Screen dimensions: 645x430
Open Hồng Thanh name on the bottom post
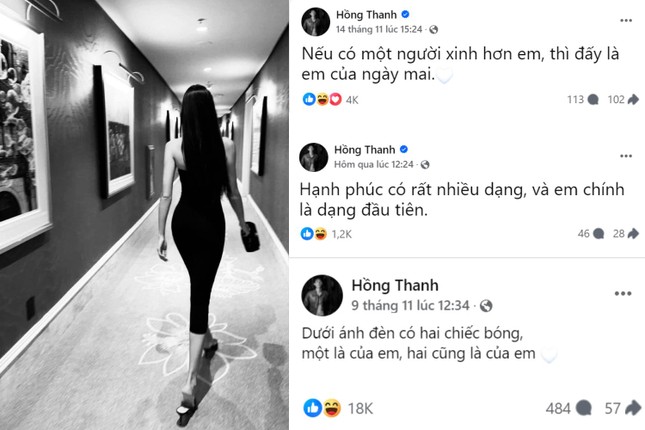point(395,285)
